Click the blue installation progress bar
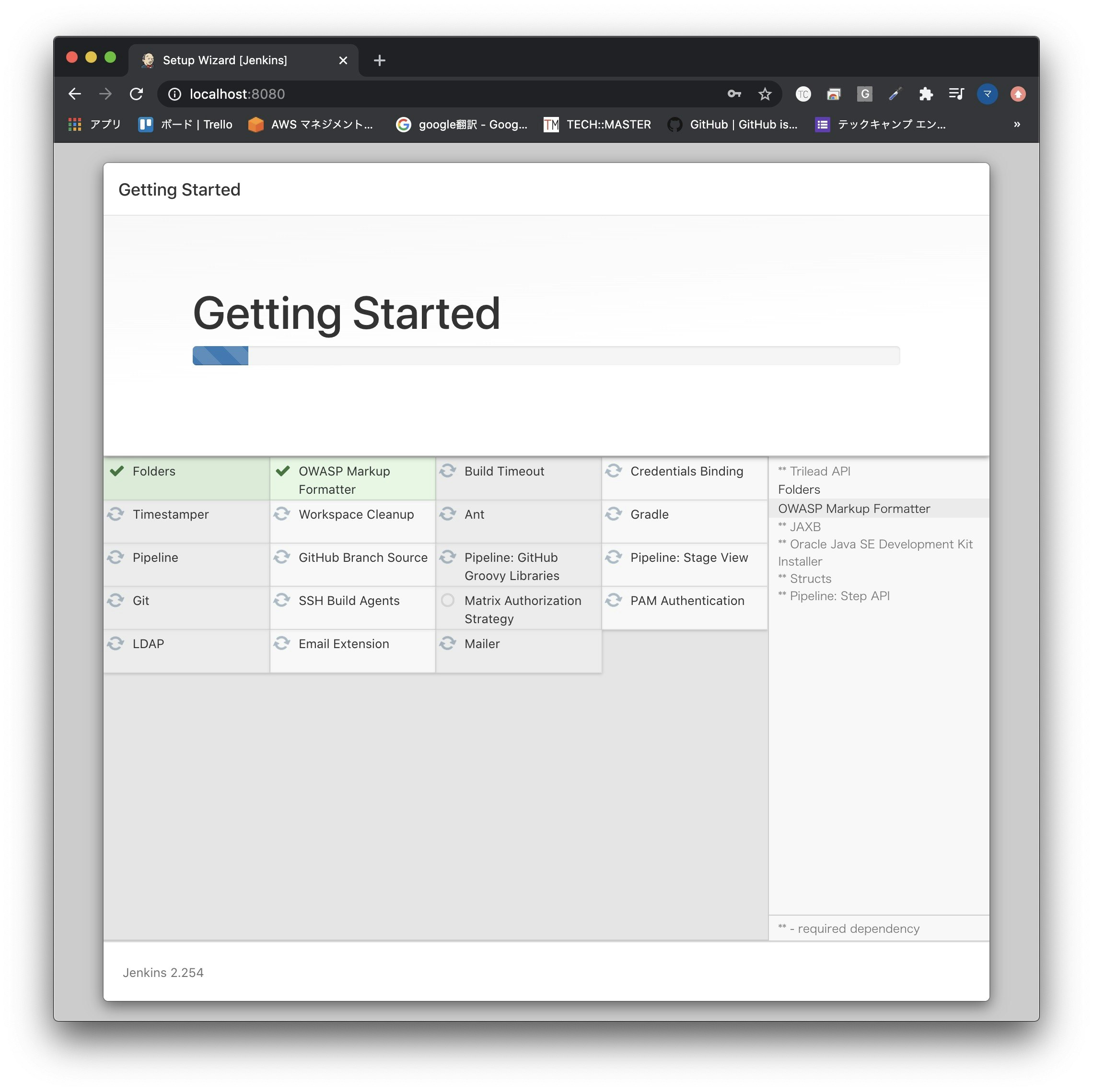This screenshot has width=1093, height=1092. tap(221, 356)
